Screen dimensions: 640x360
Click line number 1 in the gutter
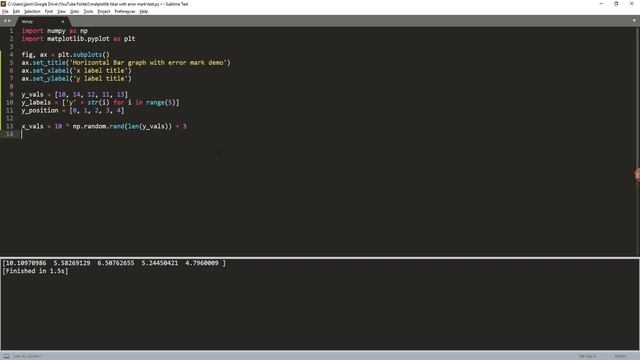tap(11, 31)
